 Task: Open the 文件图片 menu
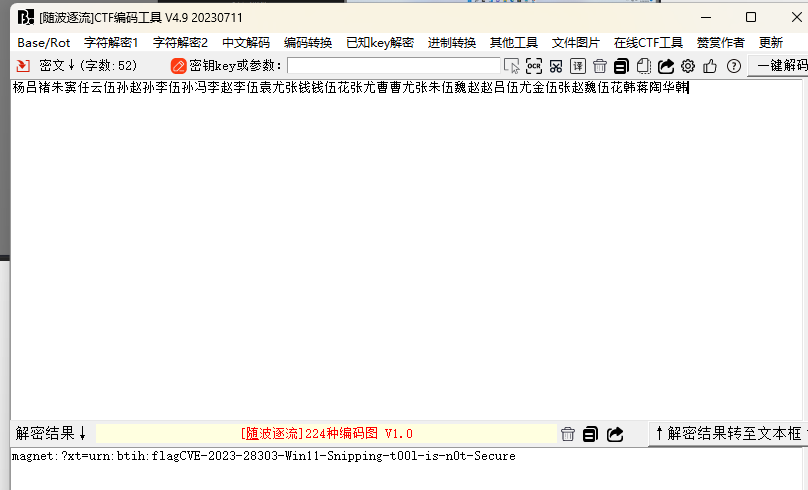click(576, 43)
